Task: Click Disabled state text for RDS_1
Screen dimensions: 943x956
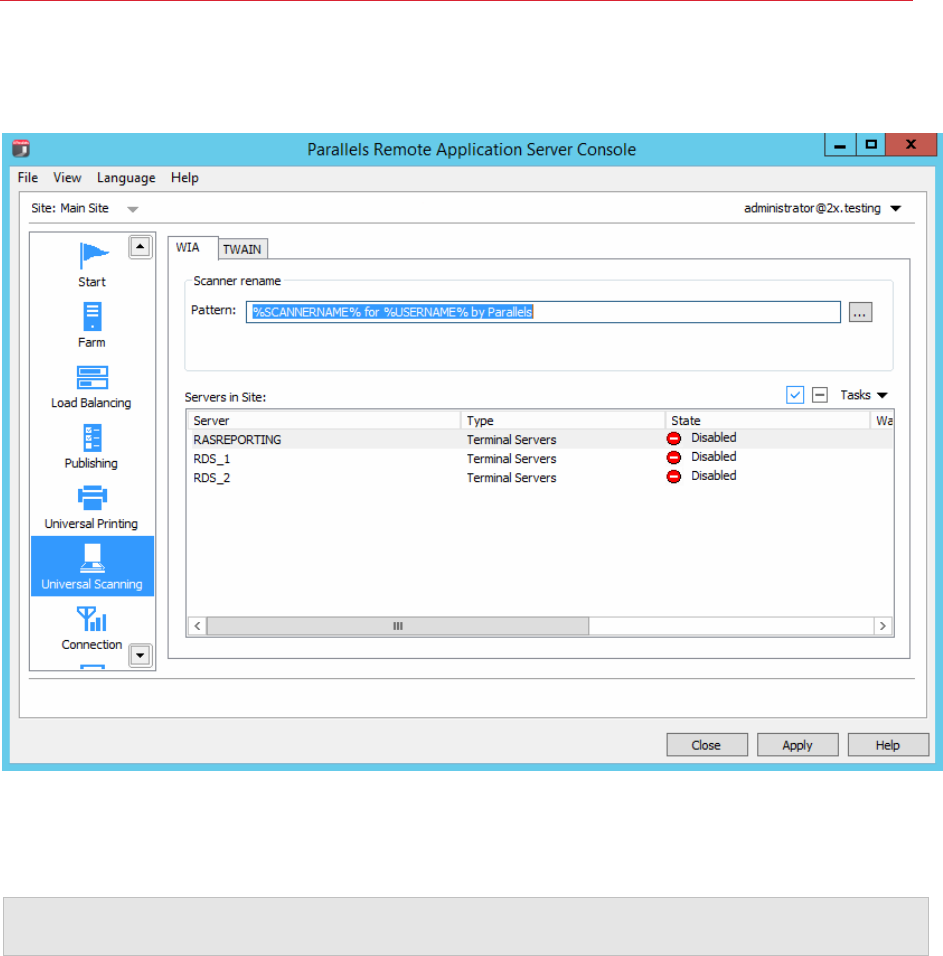Action: pyautogui.click(x=713, y=457)
